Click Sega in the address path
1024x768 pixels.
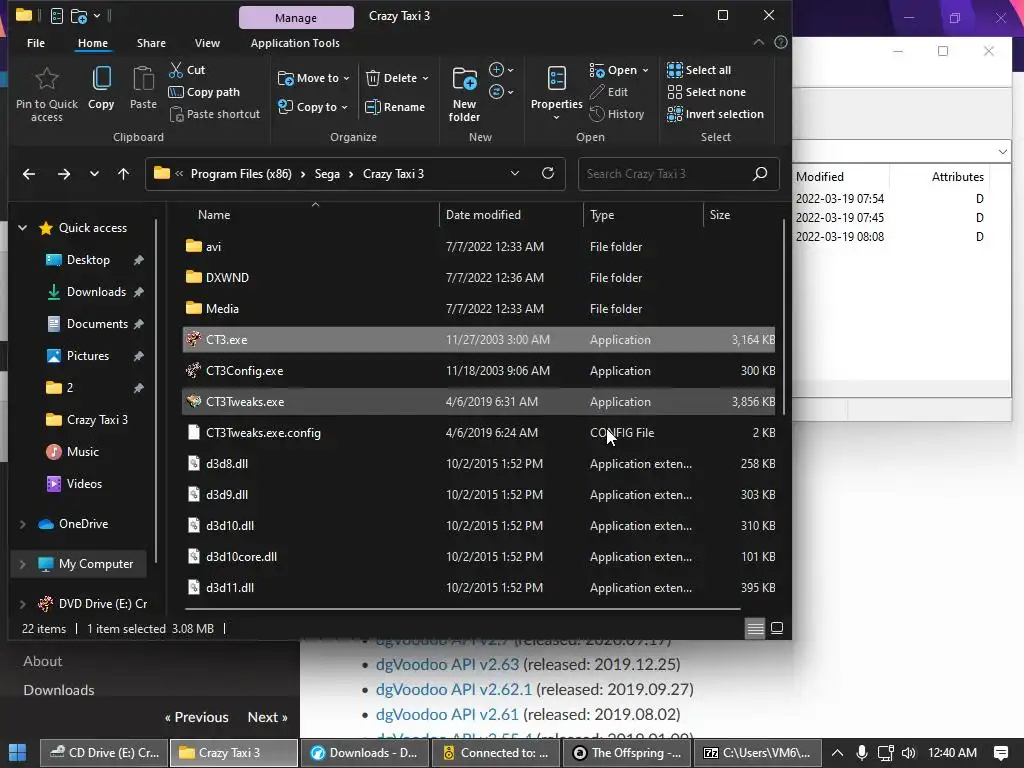pyautogui.click(x=327, y=174)
